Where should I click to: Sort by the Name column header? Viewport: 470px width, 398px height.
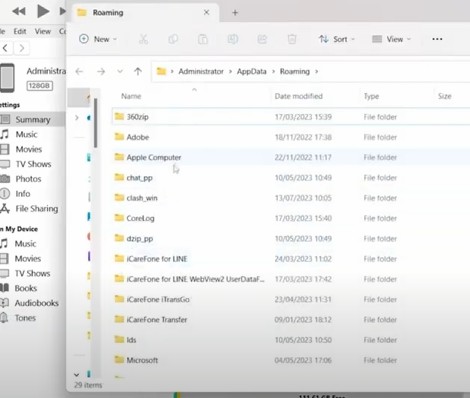click(131, 96)
